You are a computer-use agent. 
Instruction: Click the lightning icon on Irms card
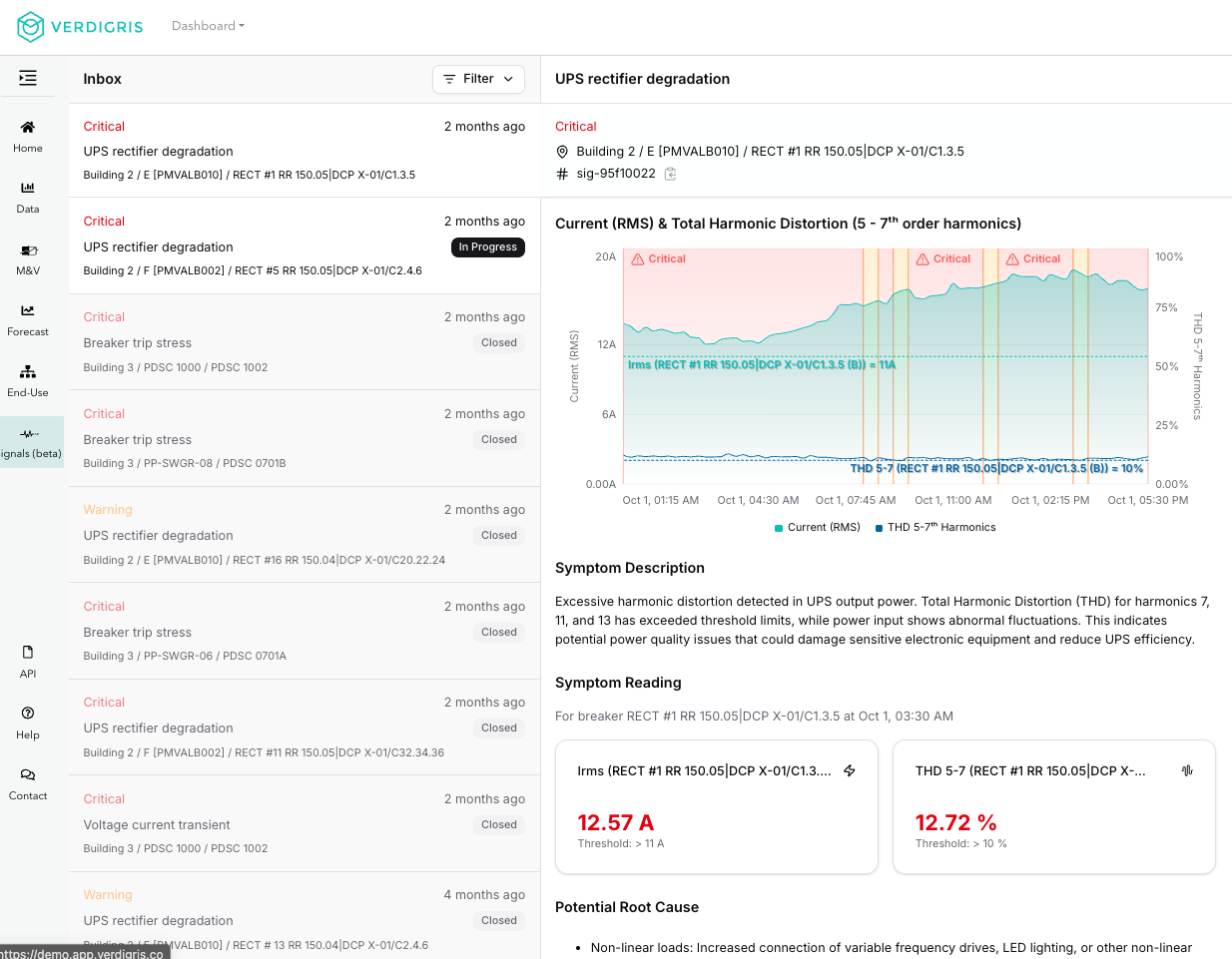click(850, 770)
